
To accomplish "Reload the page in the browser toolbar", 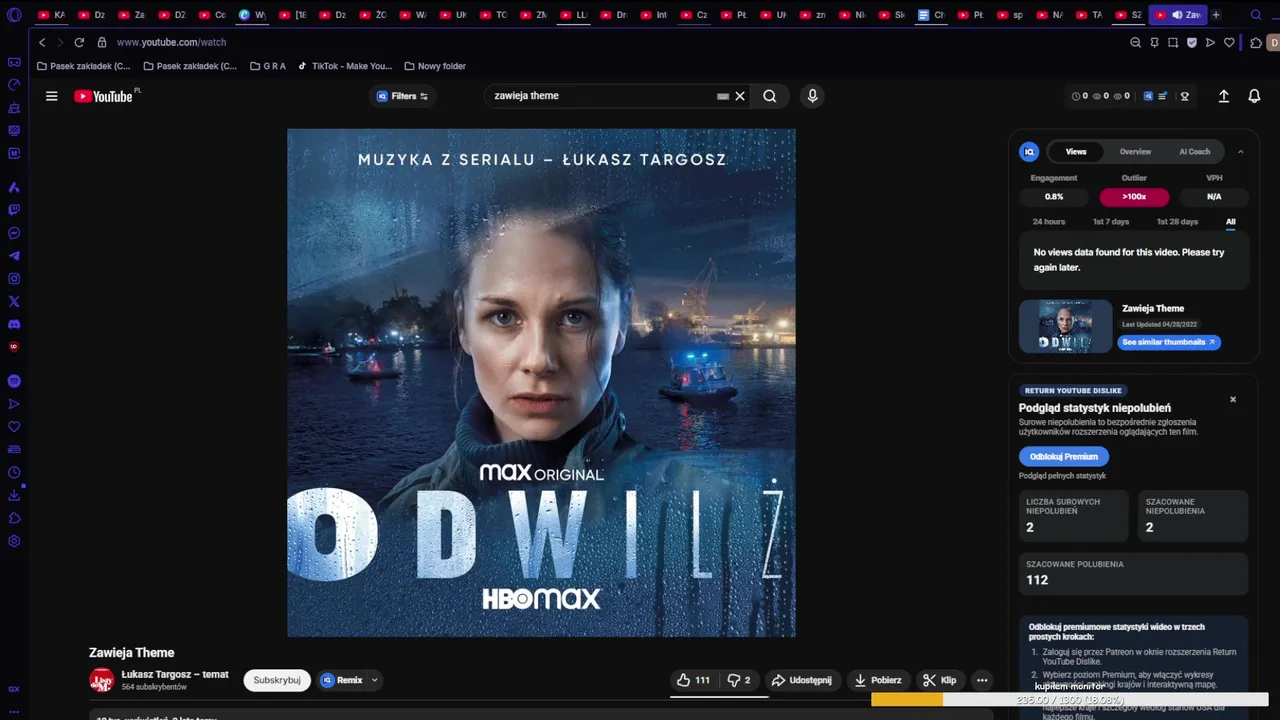I will pos(79,42).
